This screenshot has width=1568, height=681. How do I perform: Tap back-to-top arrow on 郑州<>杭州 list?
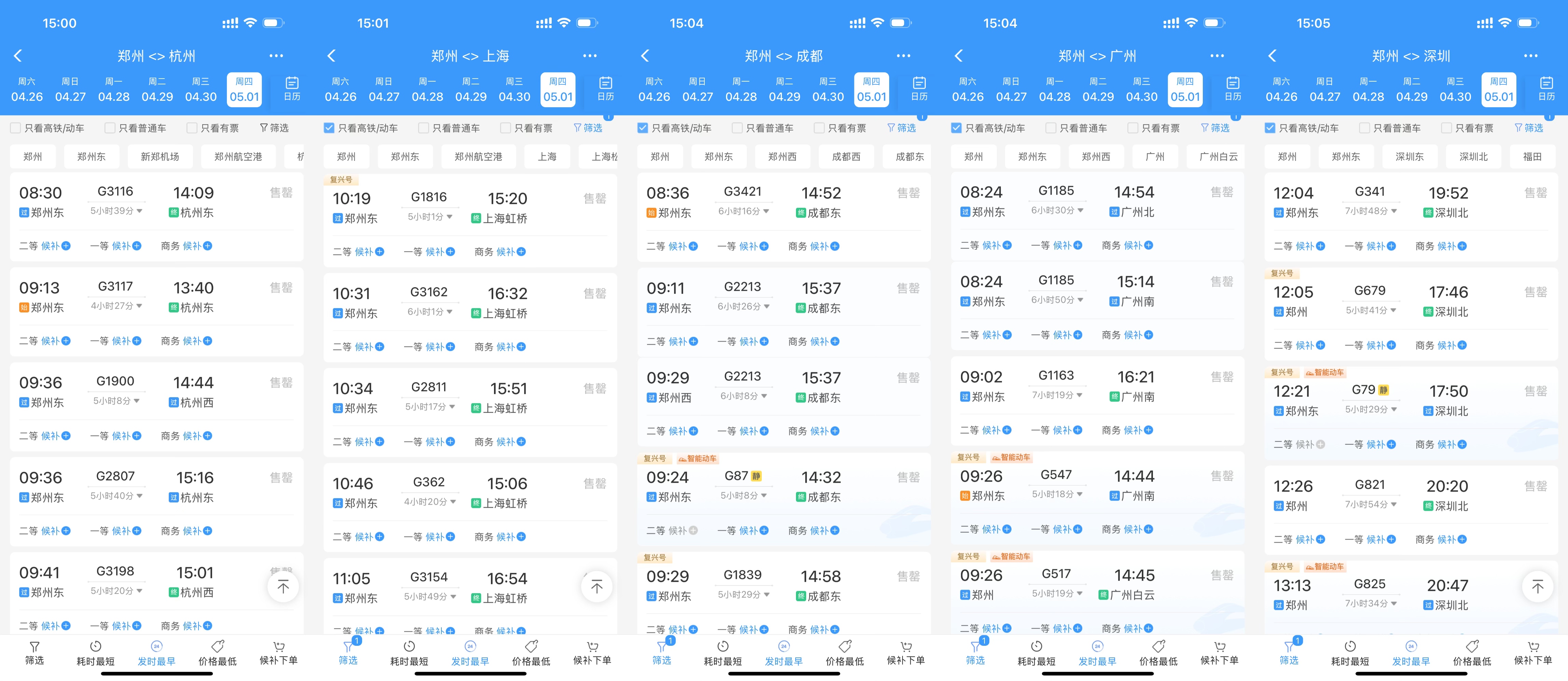[x=283, y=587]
